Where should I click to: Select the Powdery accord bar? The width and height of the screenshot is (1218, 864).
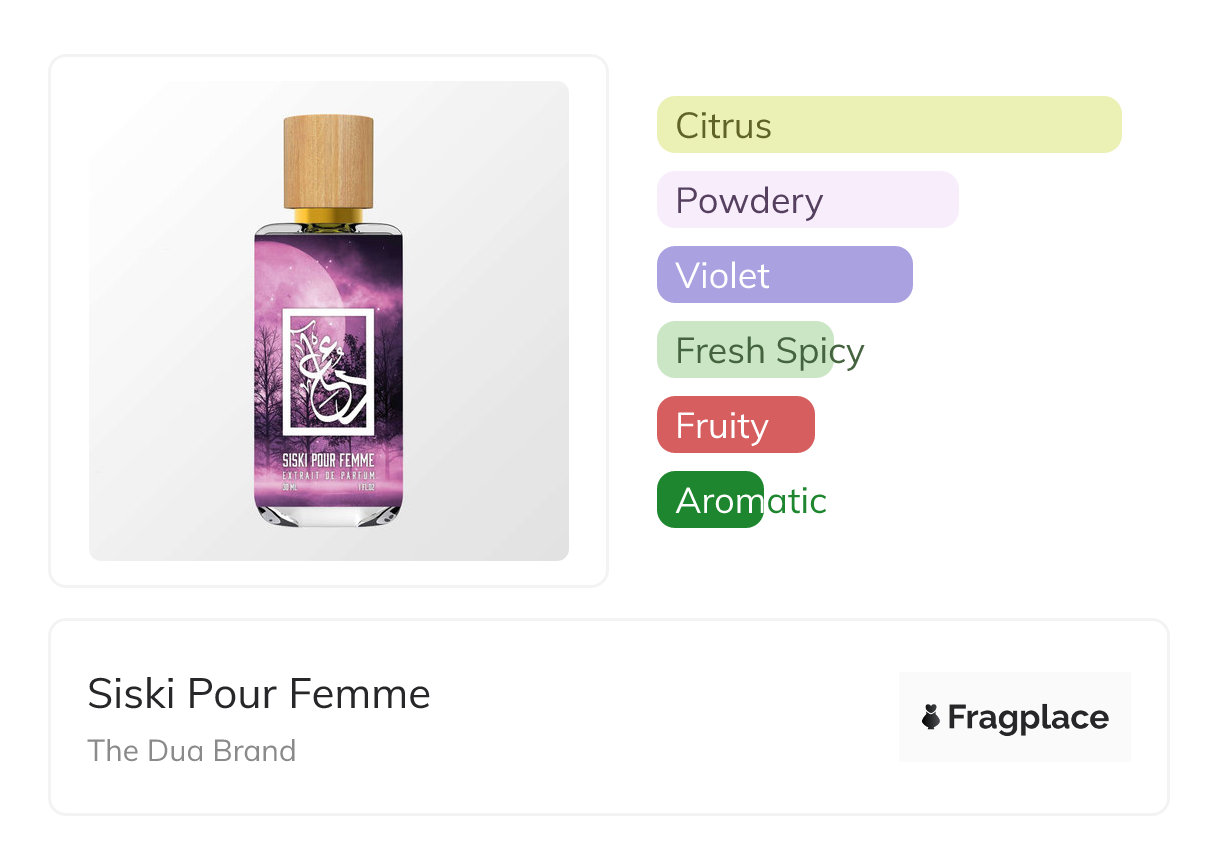(807, 200)
